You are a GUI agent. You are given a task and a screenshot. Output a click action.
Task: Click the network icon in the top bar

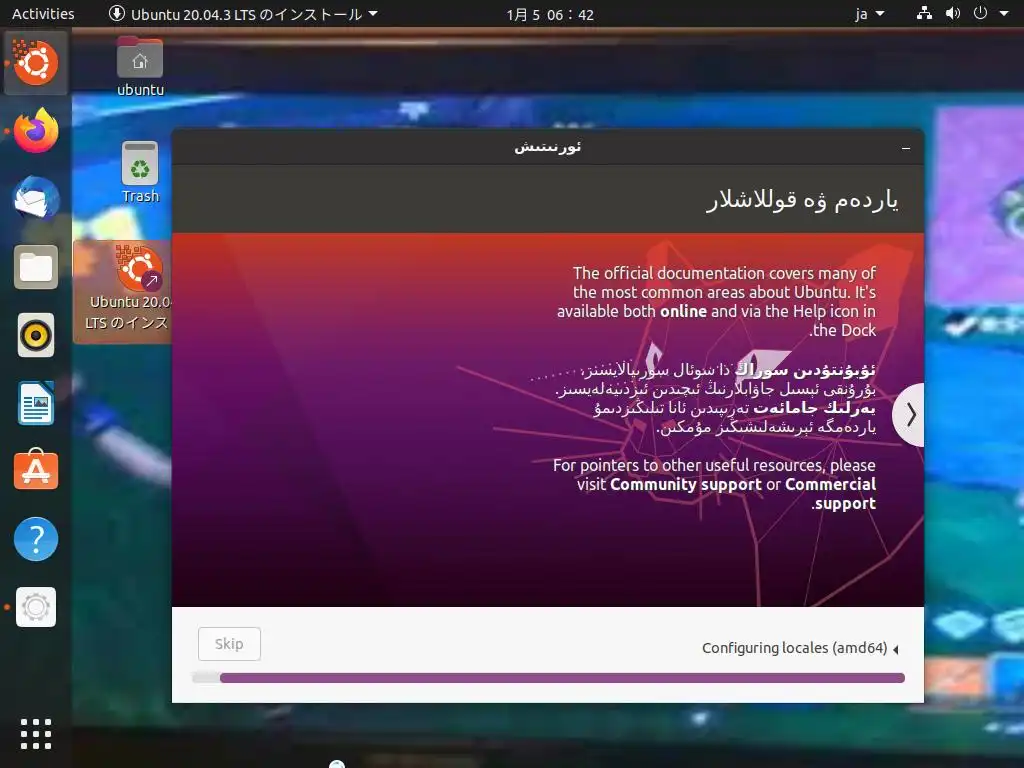click(x=924, y=13)
